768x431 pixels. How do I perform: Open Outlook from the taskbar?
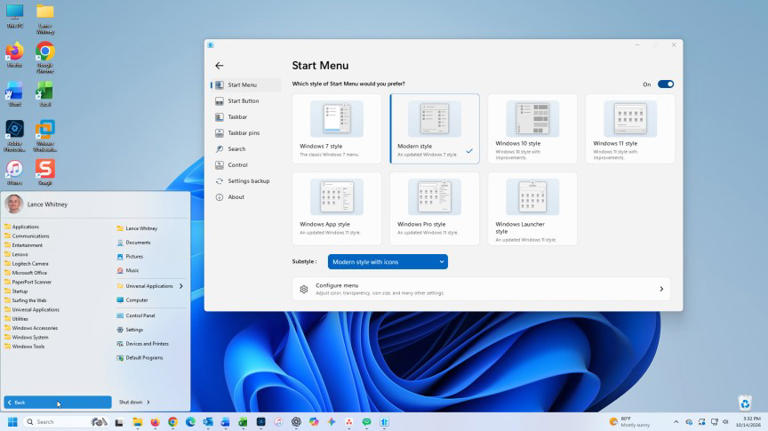(x=208, y=422)
